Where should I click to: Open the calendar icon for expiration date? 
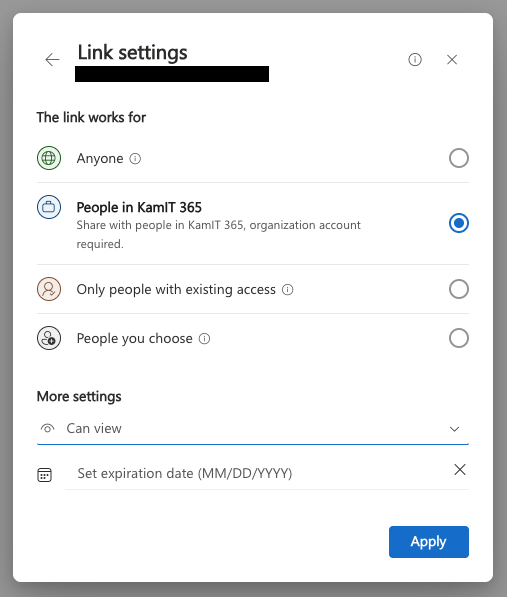click(x=45, y=474)
